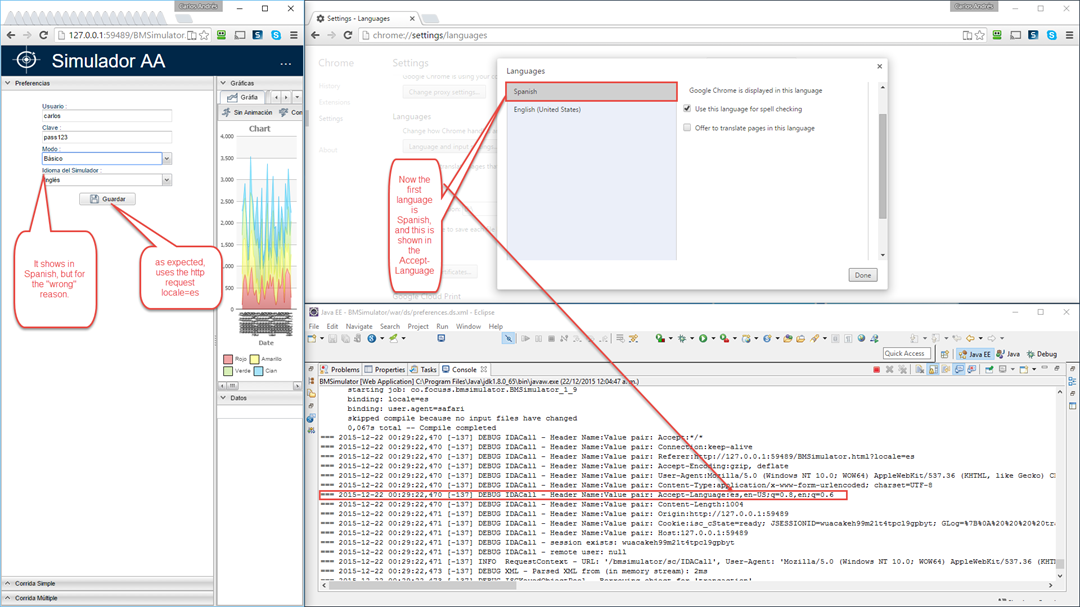Click the Remove Launch icon in Console toolbar
The image size is (1080, 607).
coord(889,370)
